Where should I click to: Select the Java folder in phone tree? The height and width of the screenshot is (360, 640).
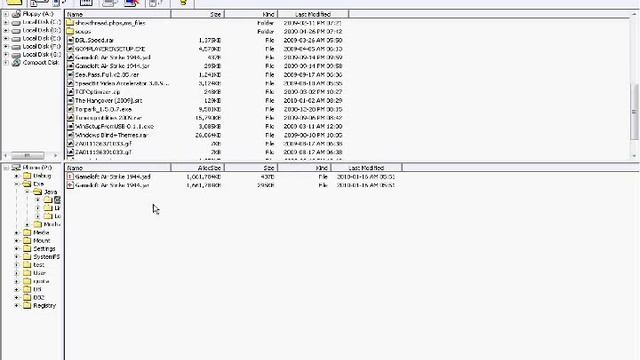(50, 191)
